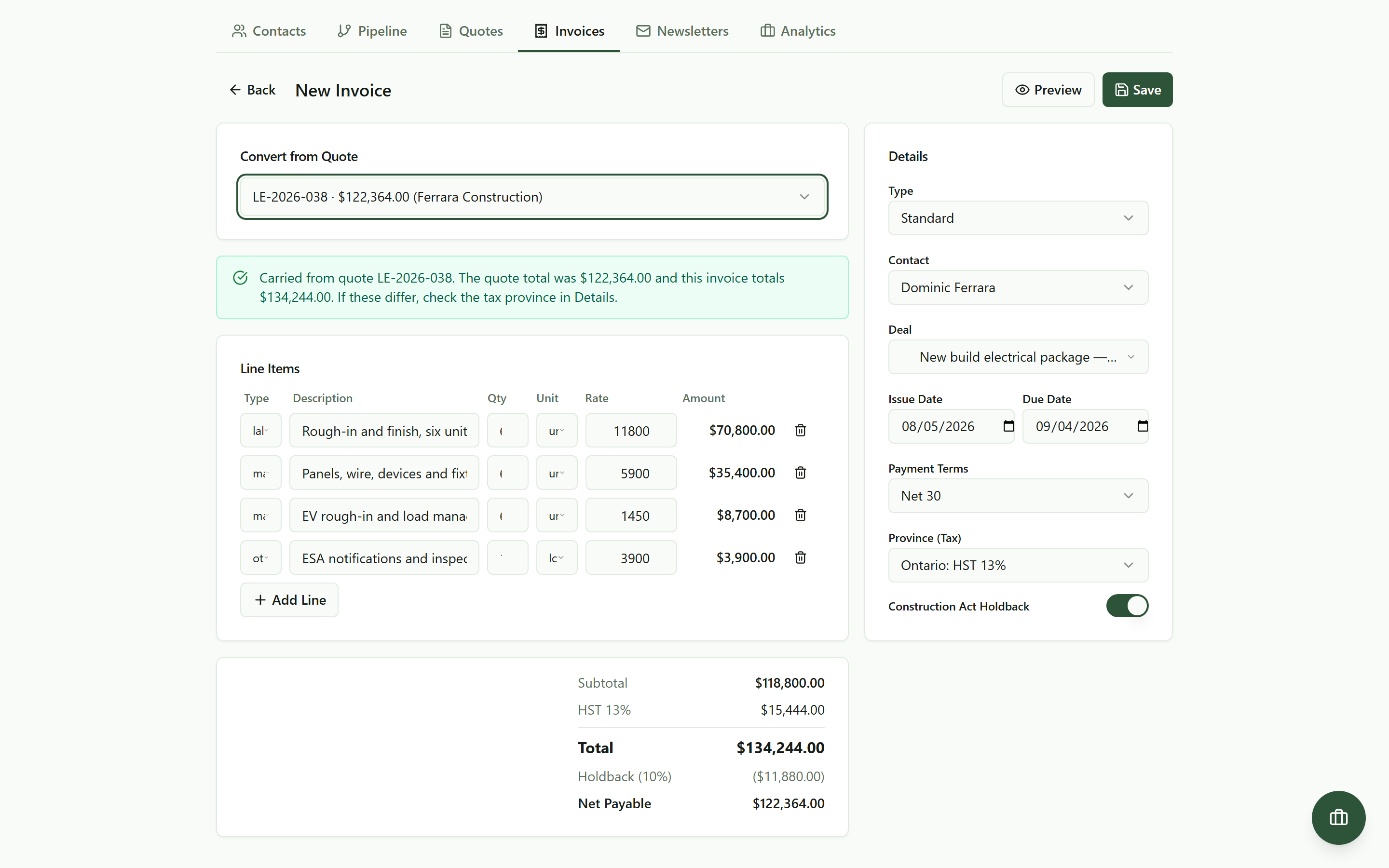Click the Back button

253,90
